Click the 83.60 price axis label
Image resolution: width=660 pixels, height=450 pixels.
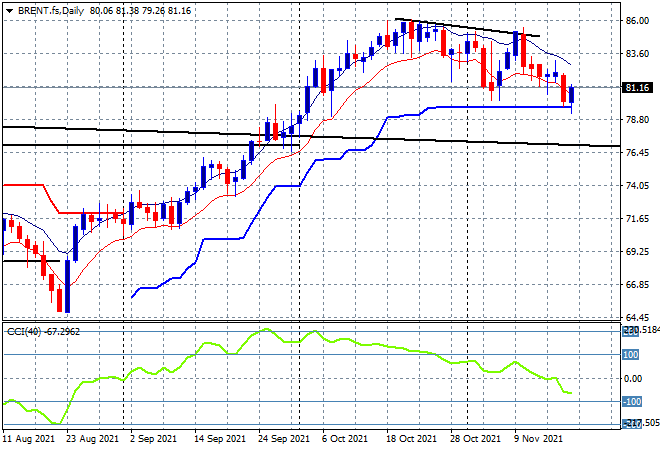637,53
